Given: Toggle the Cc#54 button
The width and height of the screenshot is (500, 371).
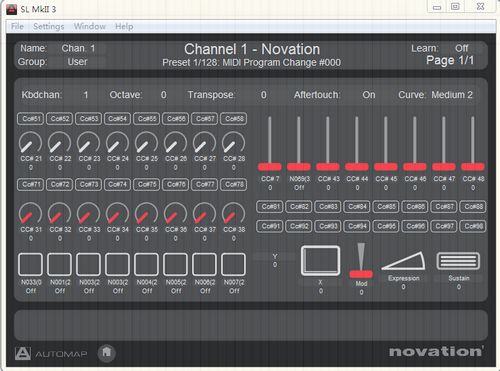Looking at the screenshot, I should pyautogui.click(x=118, y=119).
